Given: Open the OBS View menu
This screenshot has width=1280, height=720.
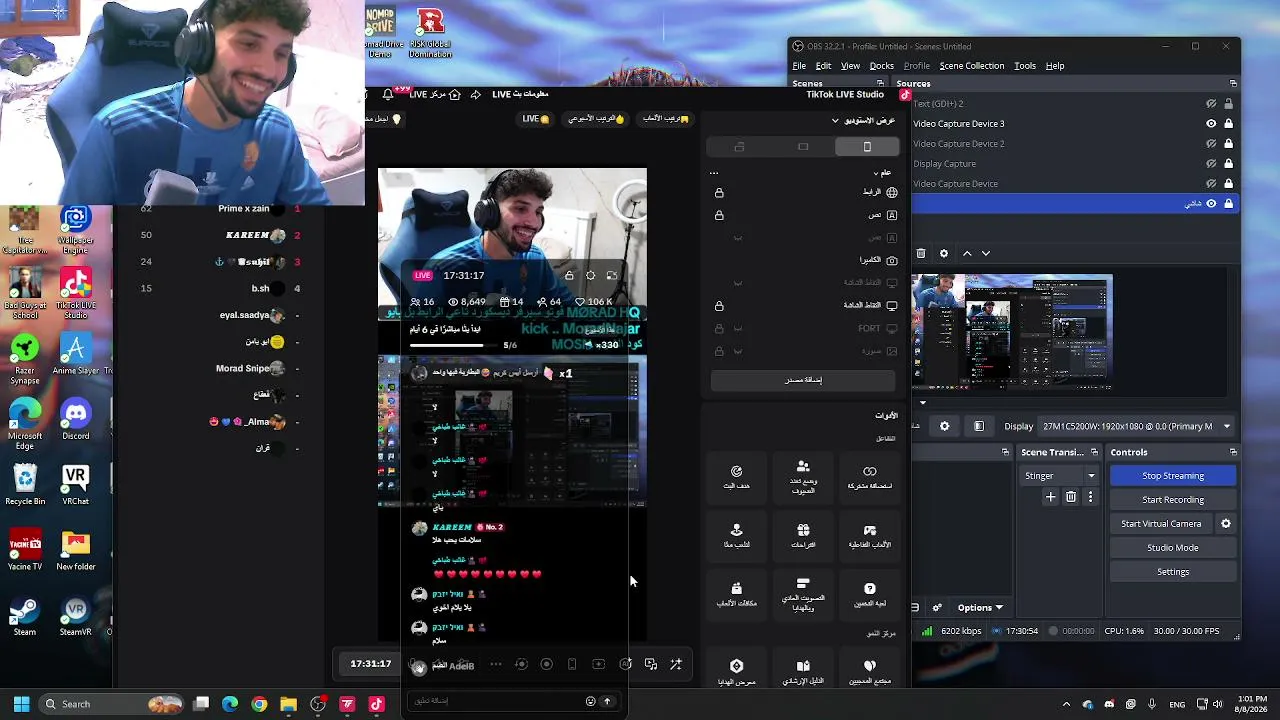Looking at the screenshot, I should 850,66.
